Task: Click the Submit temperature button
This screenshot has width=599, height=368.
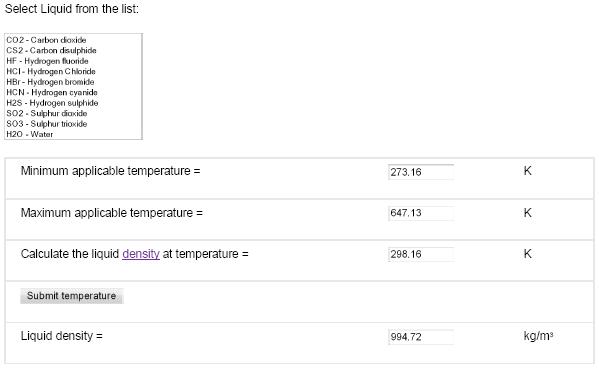Action: pyautogui.click(x=71, y=296)
